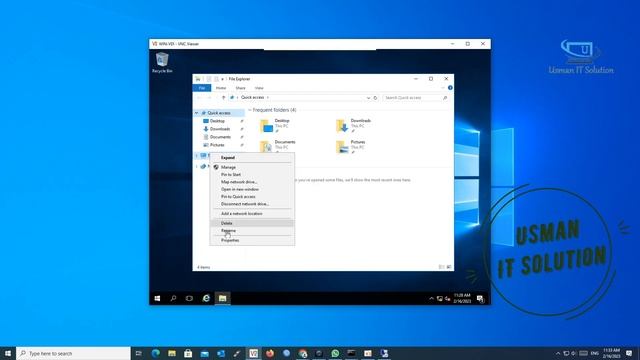Switch to the details view in the status bar

click(441, 267)
